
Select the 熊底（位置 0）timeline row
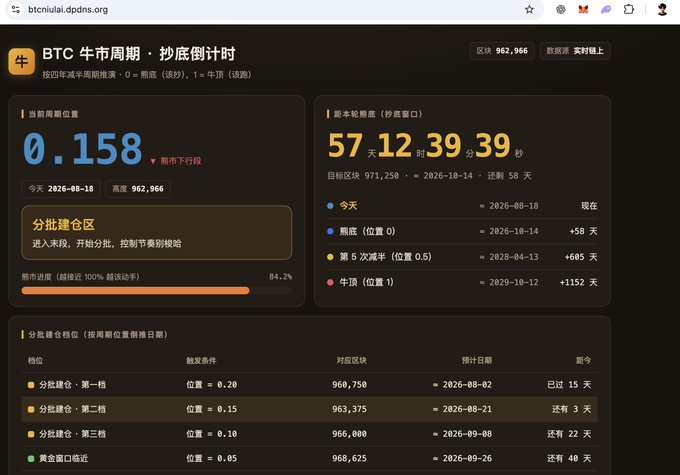[x=462, y=231]
